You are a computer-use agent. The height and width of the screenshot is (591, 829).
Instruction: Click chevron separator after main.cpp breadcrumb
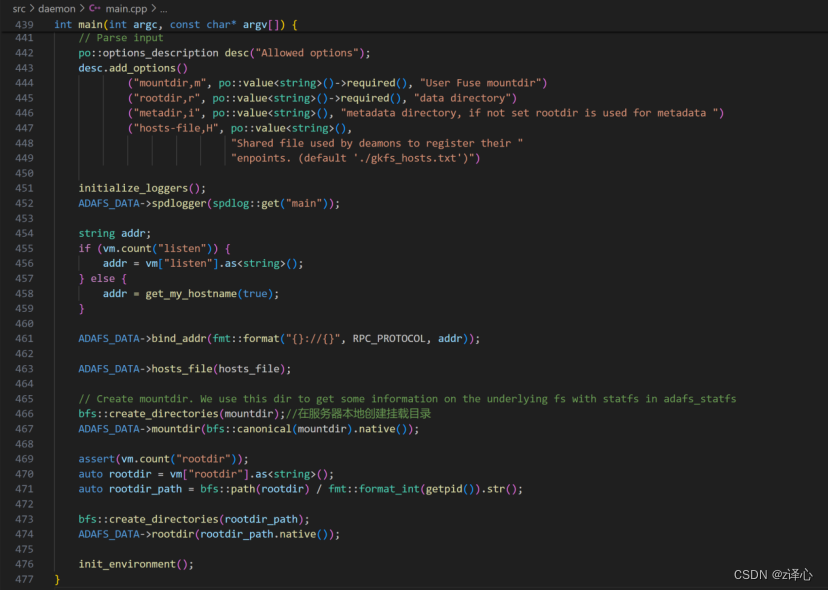pos(151,8)
